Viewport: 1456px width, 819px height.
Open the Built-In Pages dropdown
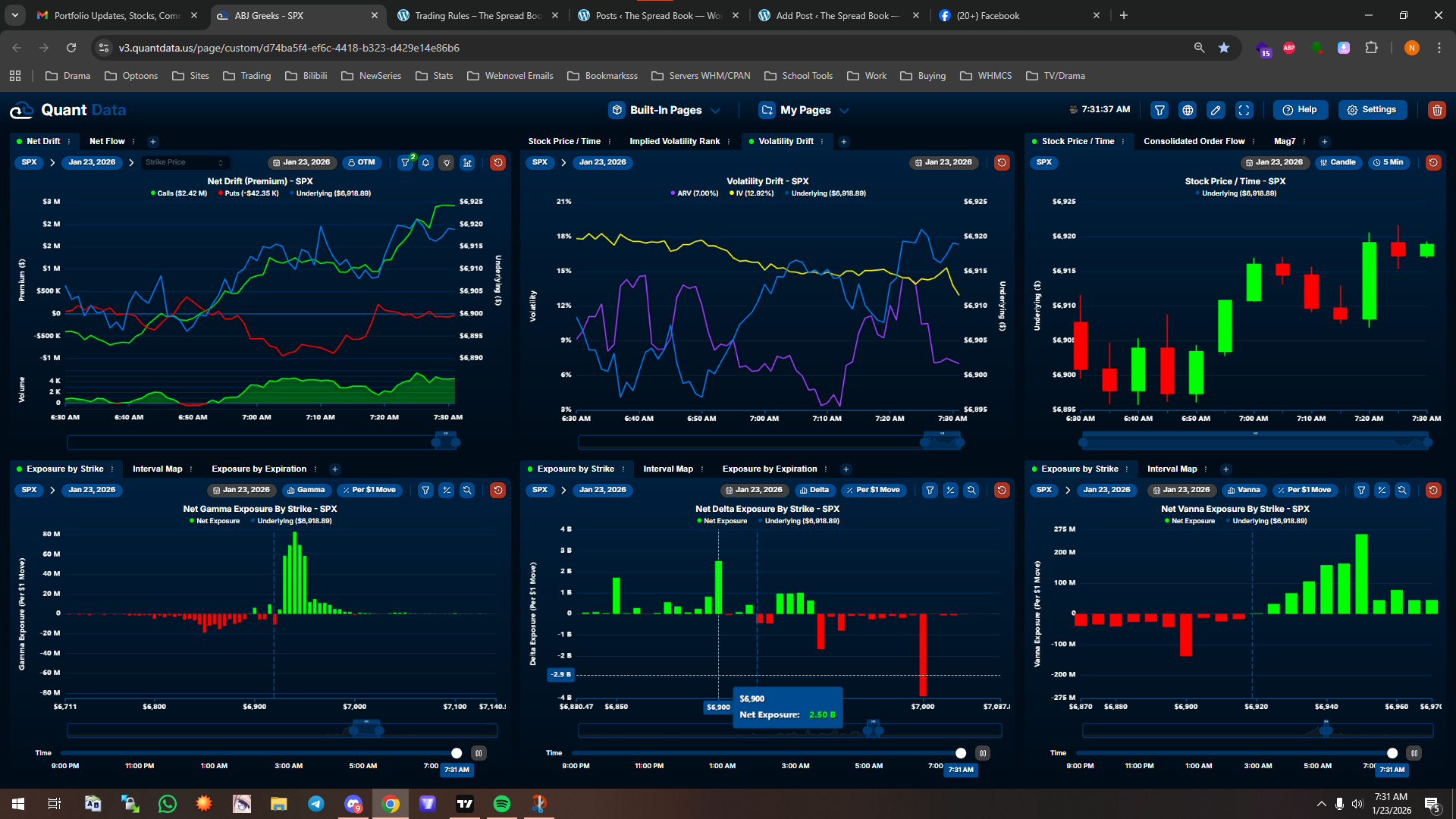(x=665, y=110)
